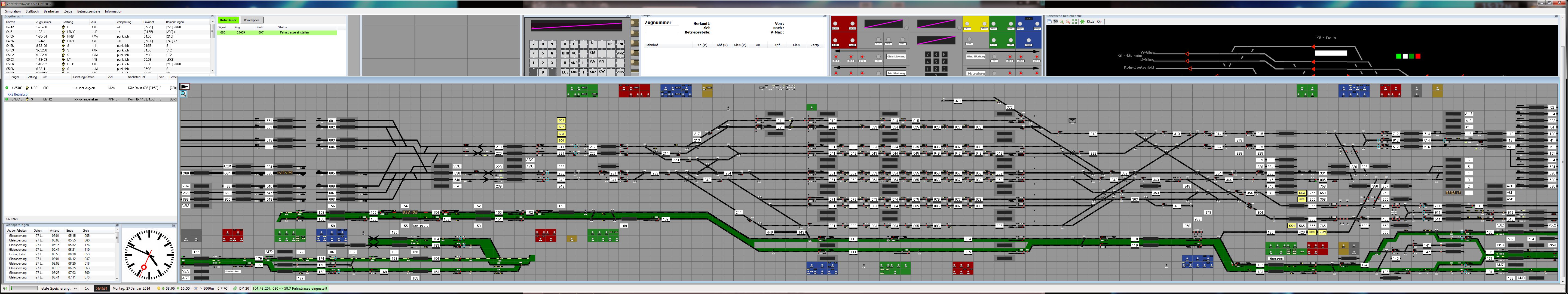1568x294 pixels.
Task: Click the zoom in magnifier icon
Action: point(1062,22)
